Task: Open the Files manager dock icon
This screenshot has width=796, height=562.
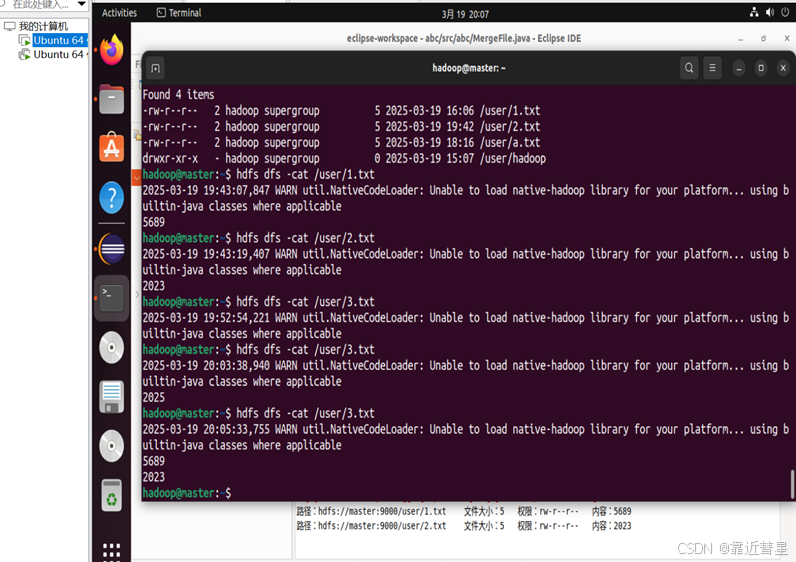Action: (112, 100)
